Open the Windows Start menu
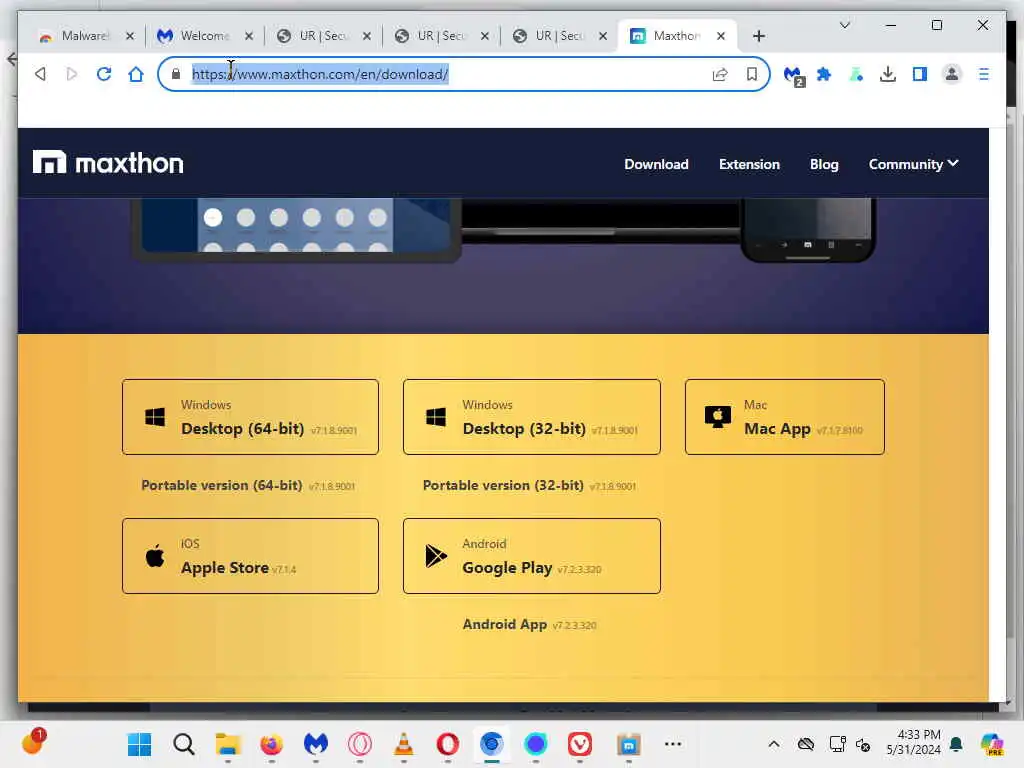The image size is (1024, 768). click(139, 744)
